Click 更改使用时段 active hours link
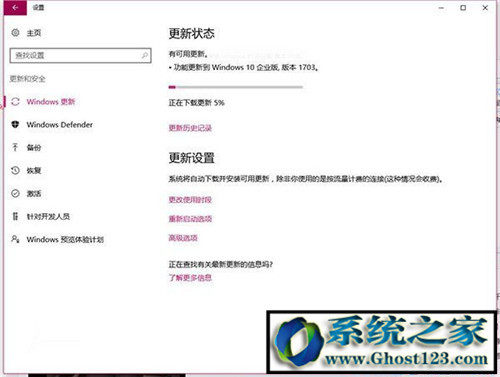 coord(190,200)
